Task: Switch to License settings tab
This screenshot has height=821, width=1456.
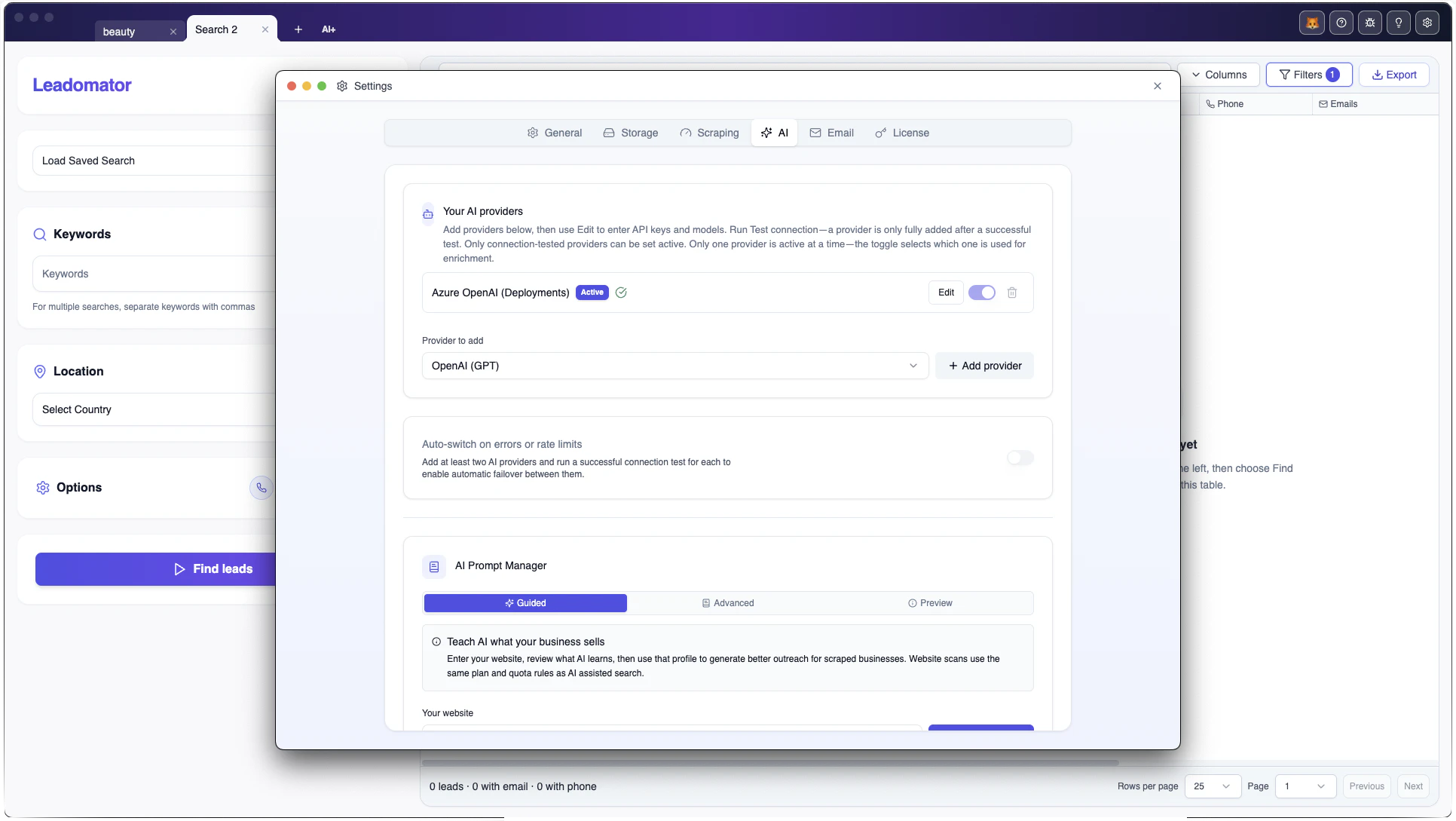Action: 902,133
